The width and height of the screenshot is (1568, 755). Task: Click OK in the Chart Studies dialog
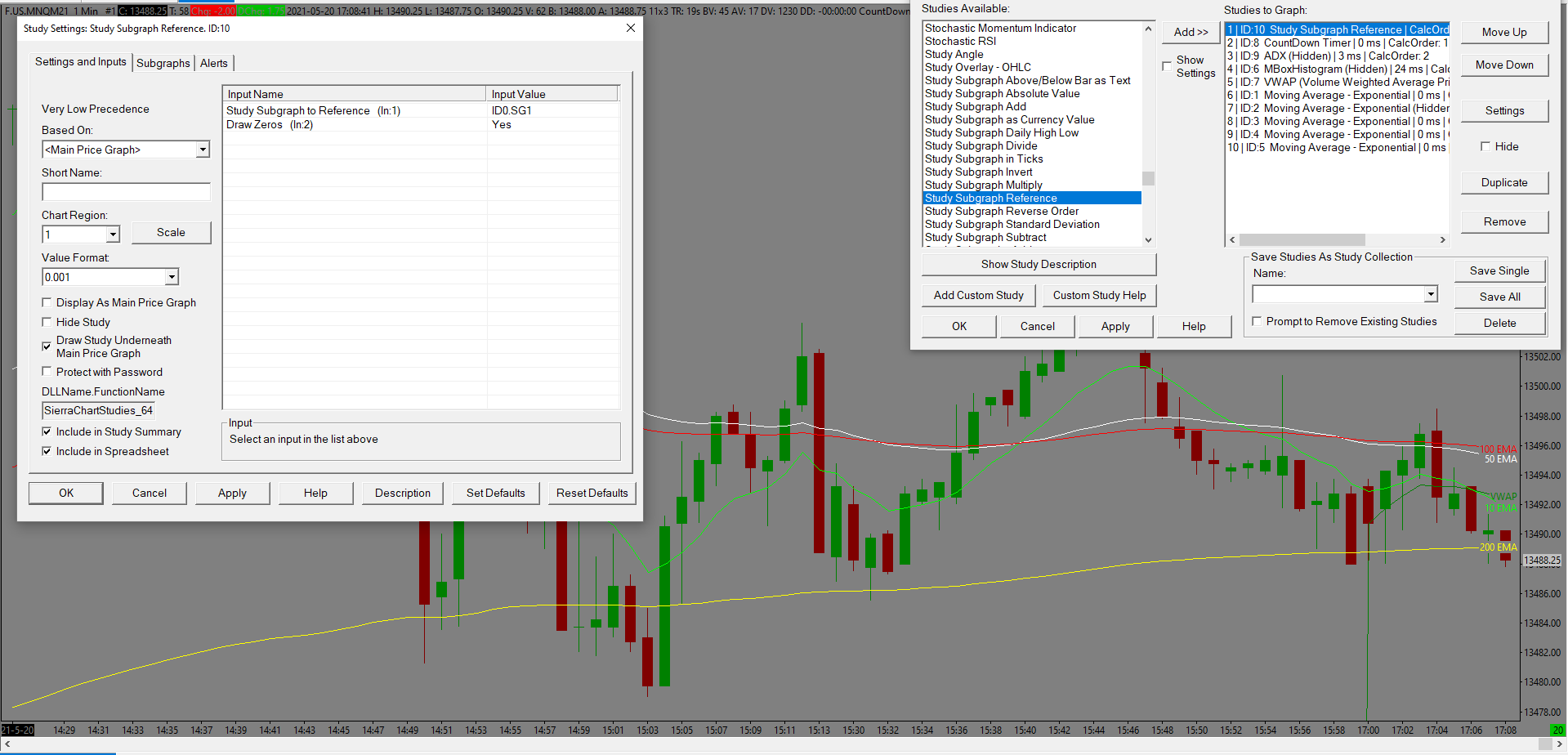coord(959,326)
